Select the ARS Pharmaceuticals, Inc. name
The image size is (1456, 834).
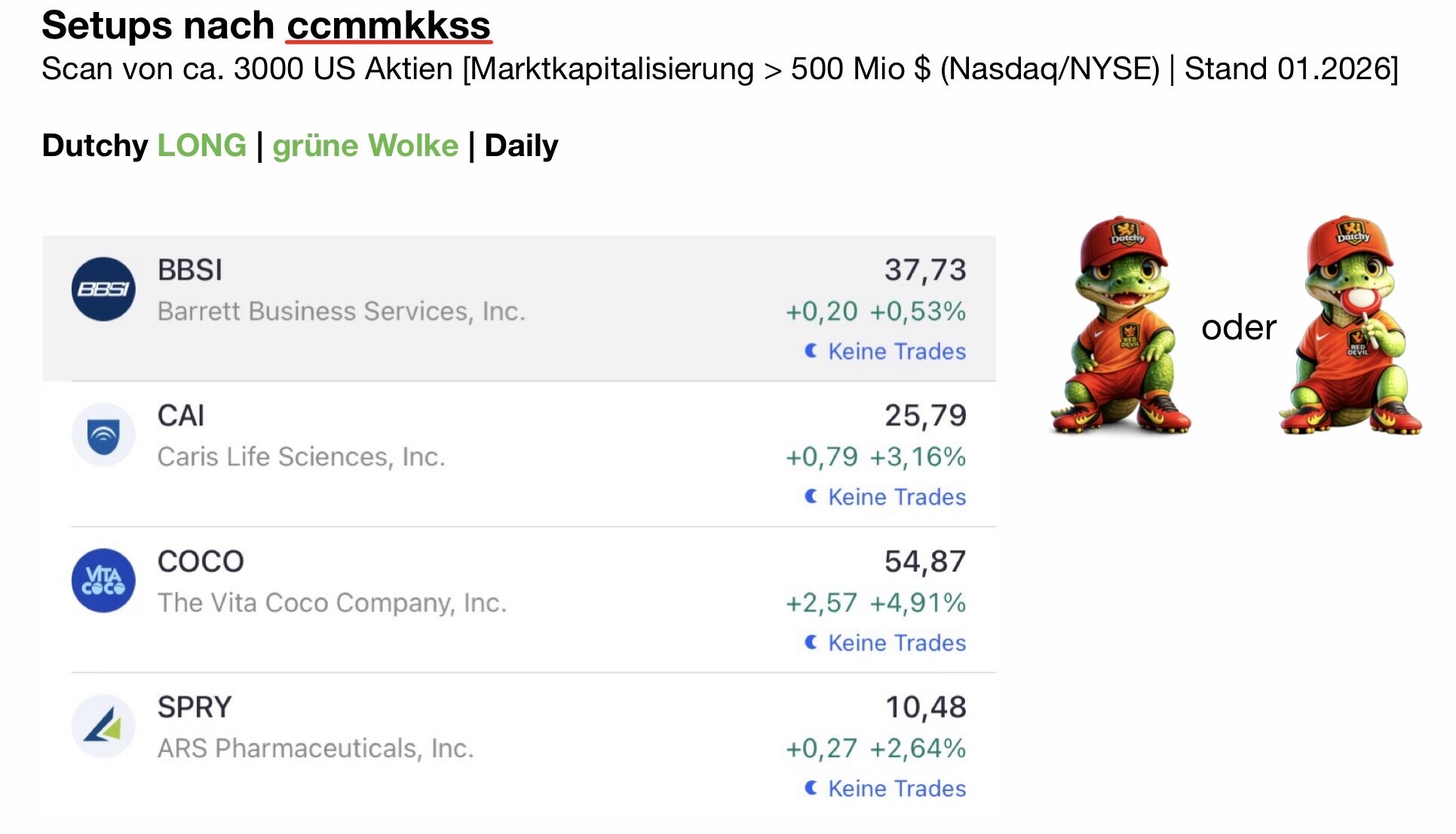315,748
